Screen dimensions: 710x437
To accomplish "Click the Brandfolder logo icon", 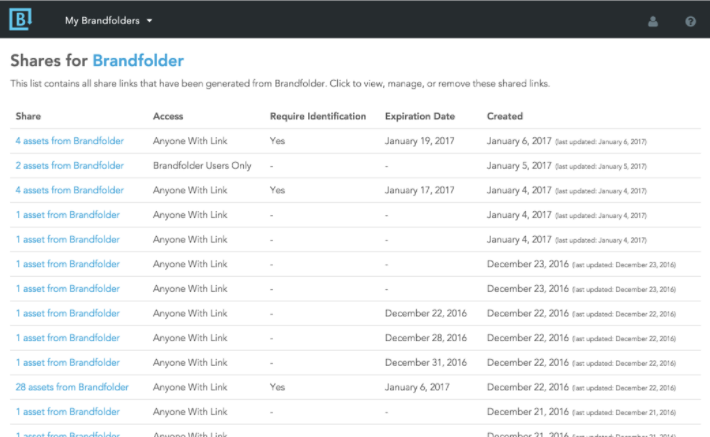I will tap(20, 19).
